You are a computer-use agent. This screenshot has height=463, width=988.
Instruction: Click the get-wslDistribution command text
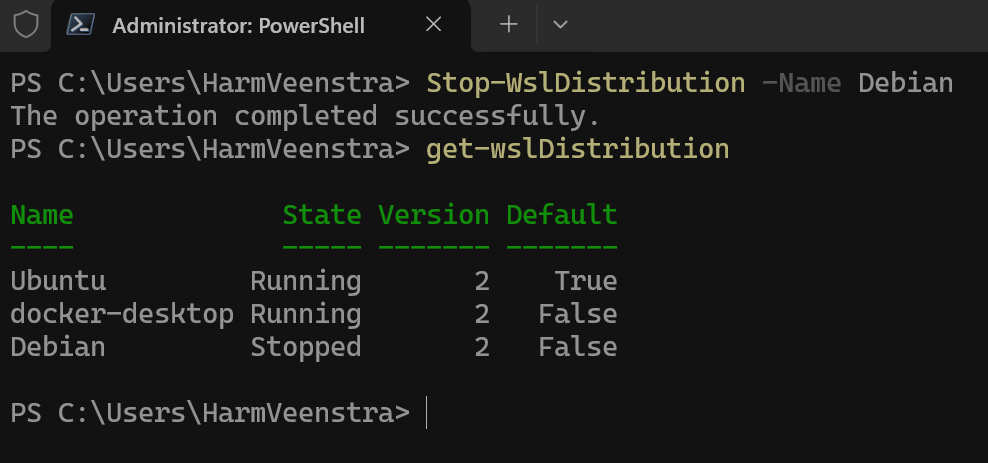point(577,150)
